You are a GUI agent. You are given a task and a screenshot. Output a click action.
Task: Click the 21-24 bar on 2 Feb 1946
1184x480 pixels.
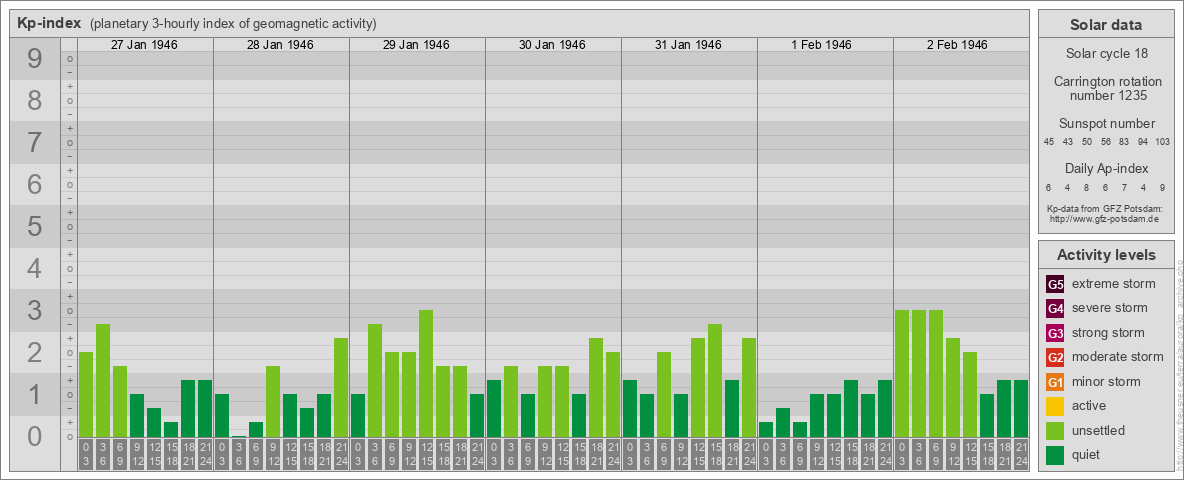click(1020, 408)
